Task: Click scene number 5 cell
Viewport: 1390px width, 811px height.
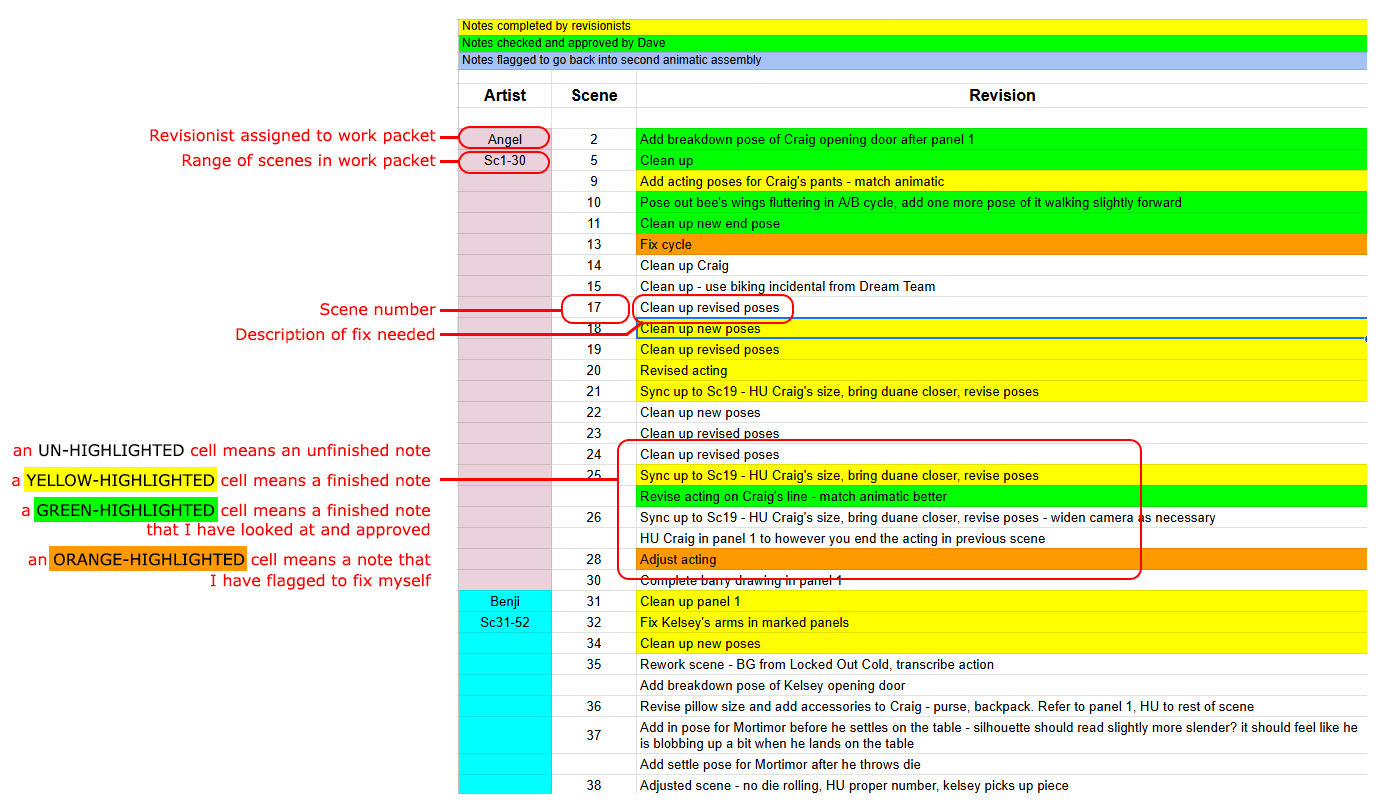Action: click(x=594, y=160)
